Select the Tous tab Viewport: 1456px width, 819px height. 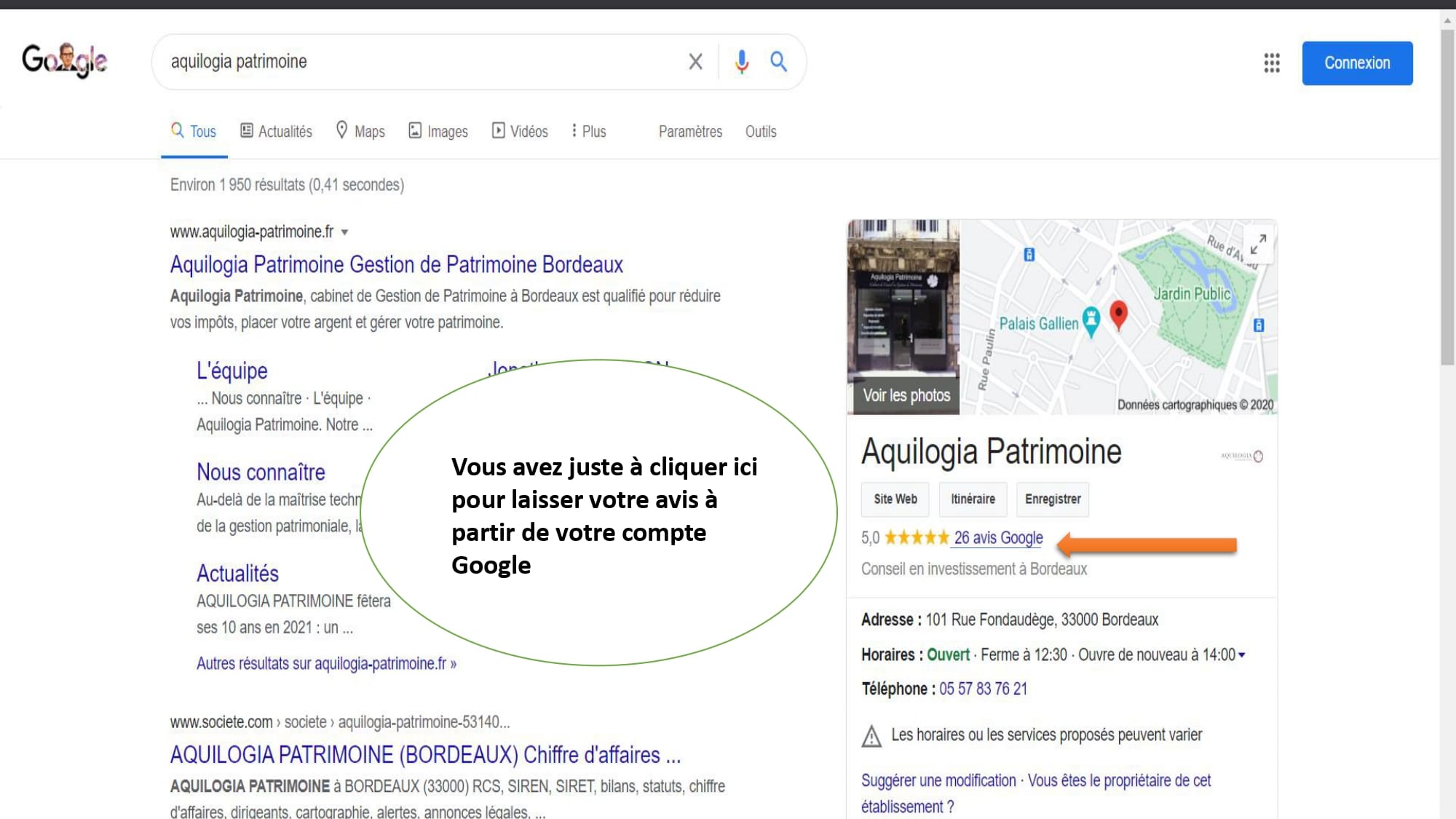click(x=194, y=131)
